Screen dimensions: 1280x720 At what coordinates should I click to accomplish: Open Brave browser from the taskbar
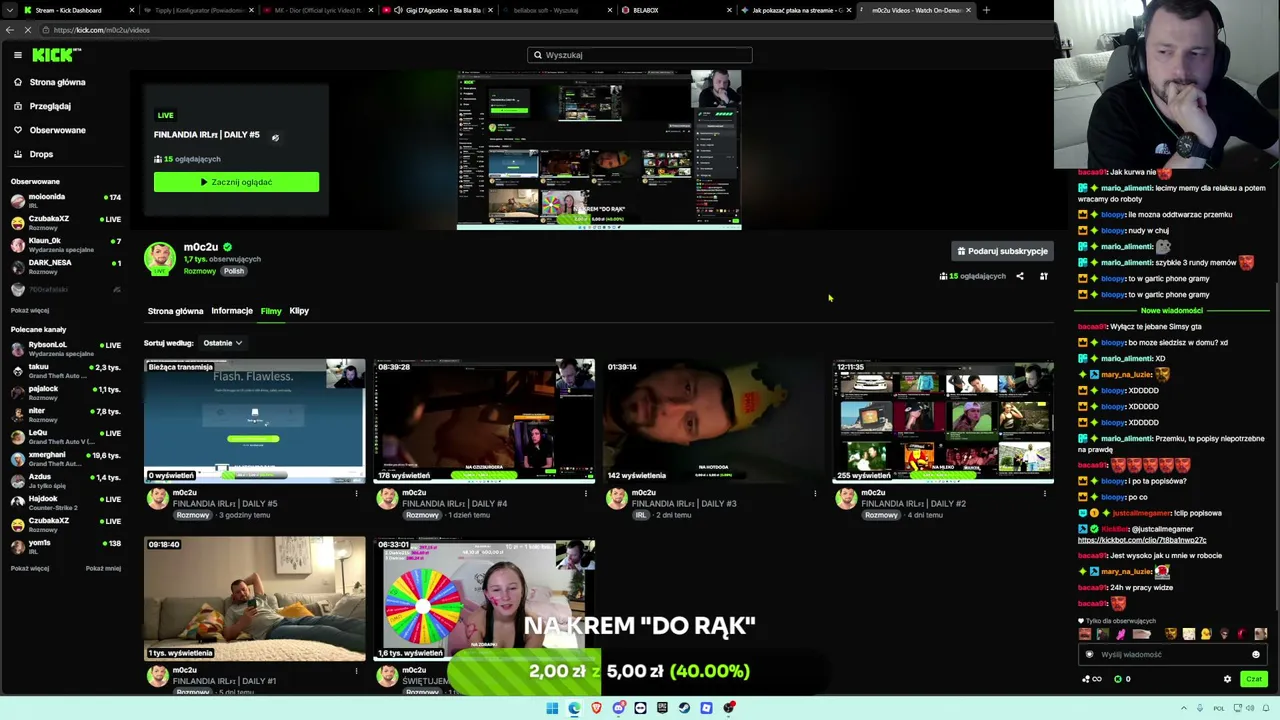[597, 708]
